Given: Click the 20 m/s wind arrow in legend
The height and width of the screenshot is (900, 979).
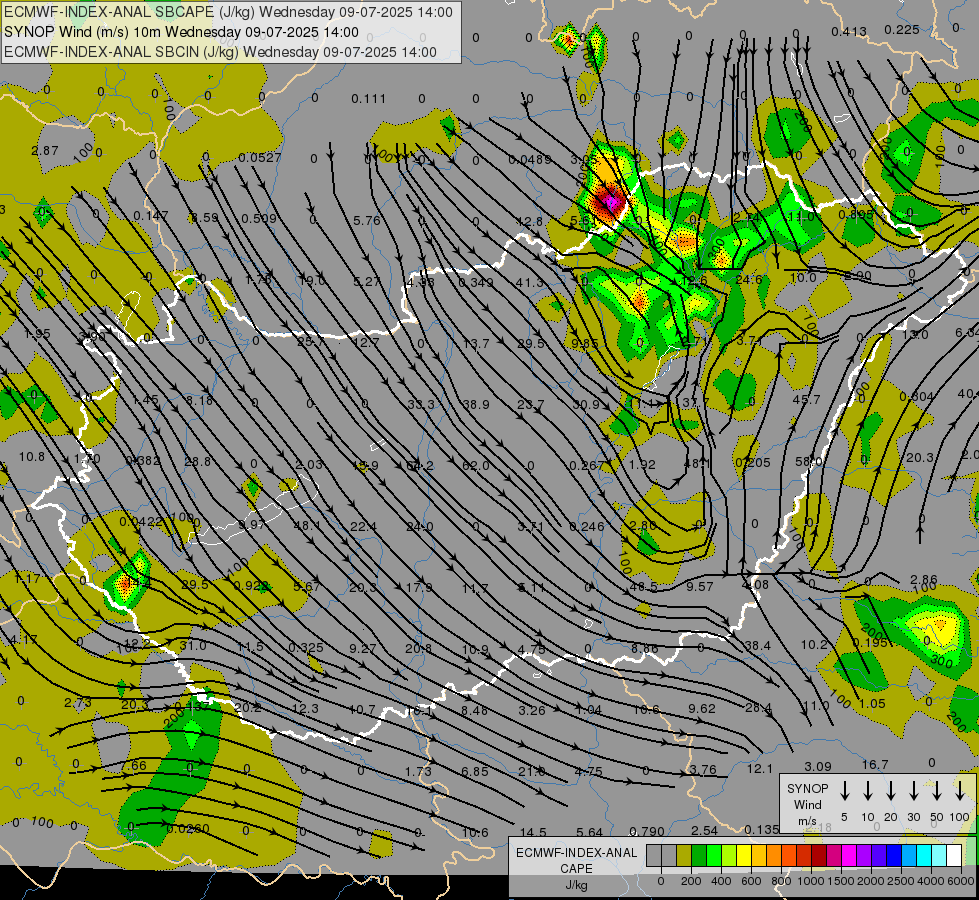Looking at the screenshot, I should point(891,791).
